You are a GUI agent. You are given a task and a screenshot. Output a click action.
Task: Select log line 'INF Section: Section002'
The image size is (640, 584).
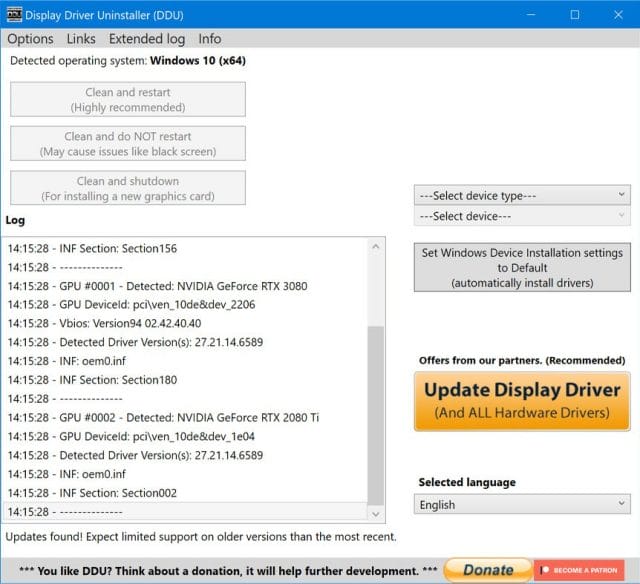pos(185,493)
